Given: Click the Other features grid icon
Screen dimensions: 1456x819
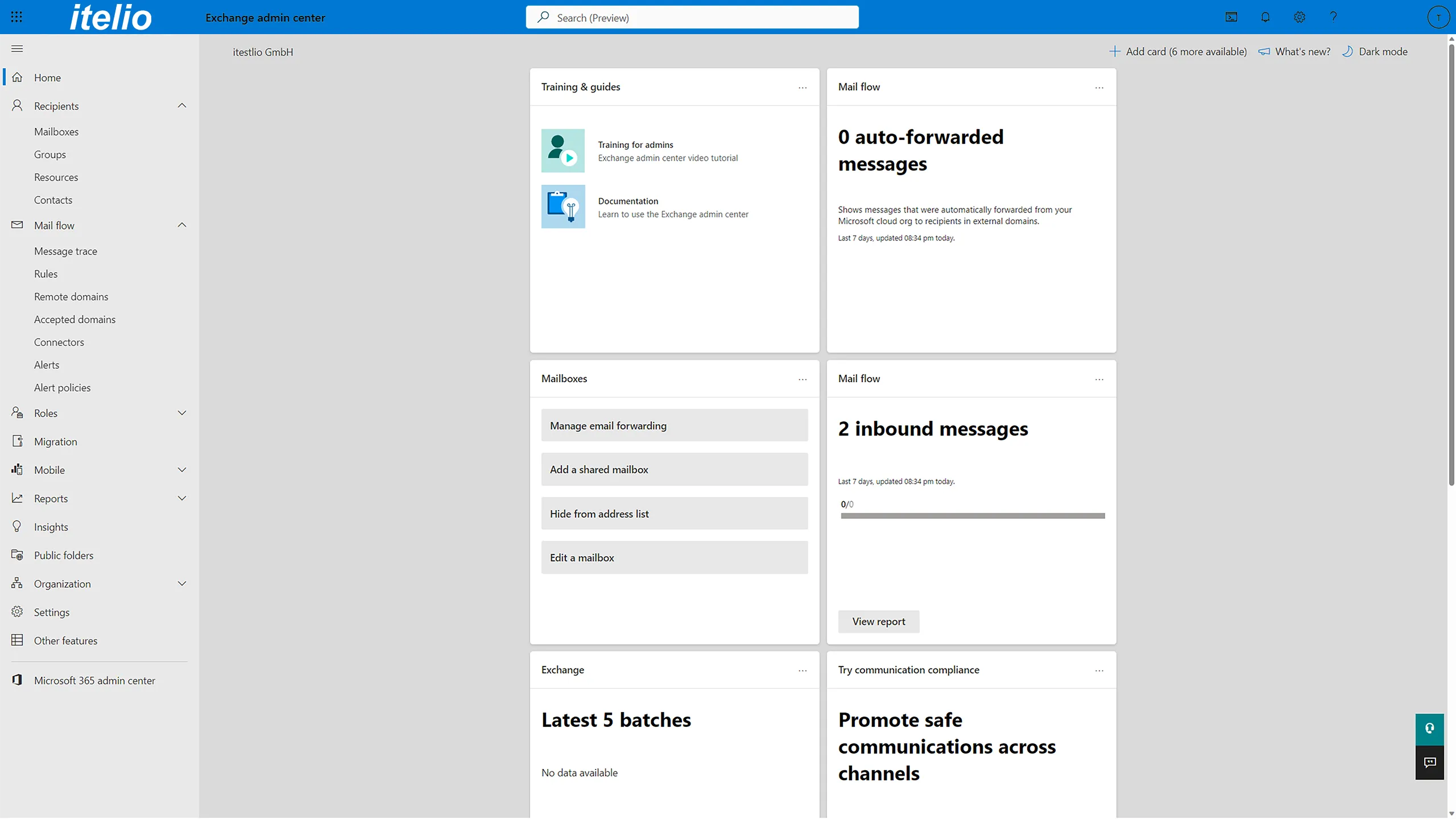Looking at the screenshot, I should click(17, 640).
